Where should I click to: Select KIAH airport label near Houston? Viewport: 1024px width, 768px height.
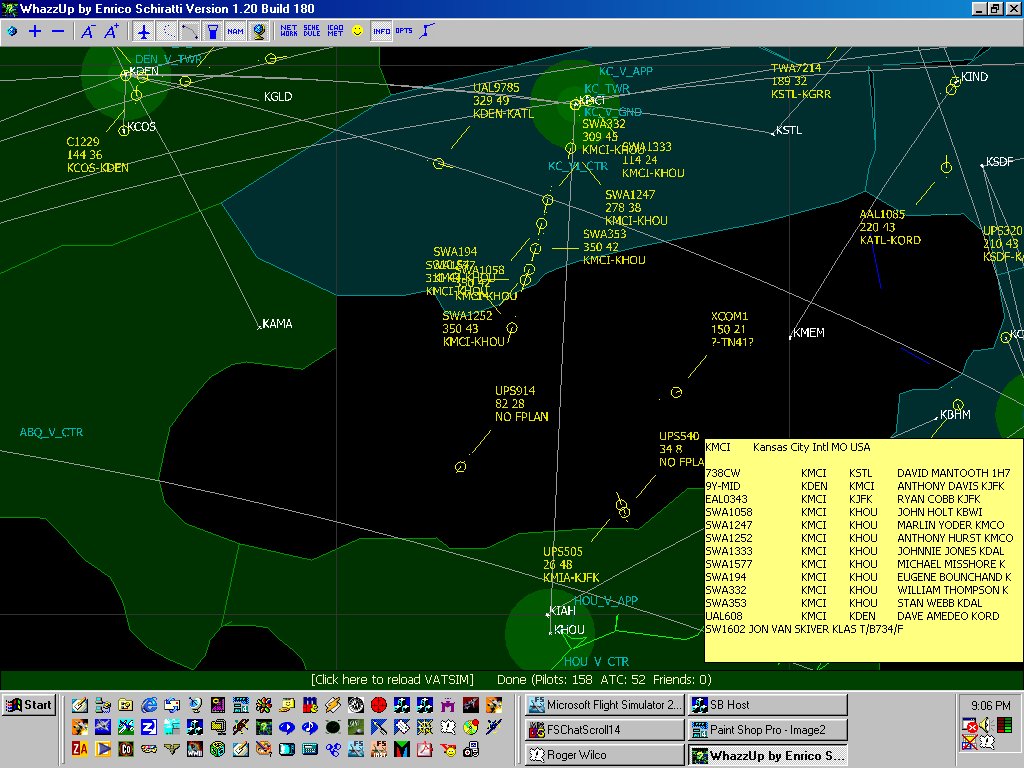pos(562,611)
